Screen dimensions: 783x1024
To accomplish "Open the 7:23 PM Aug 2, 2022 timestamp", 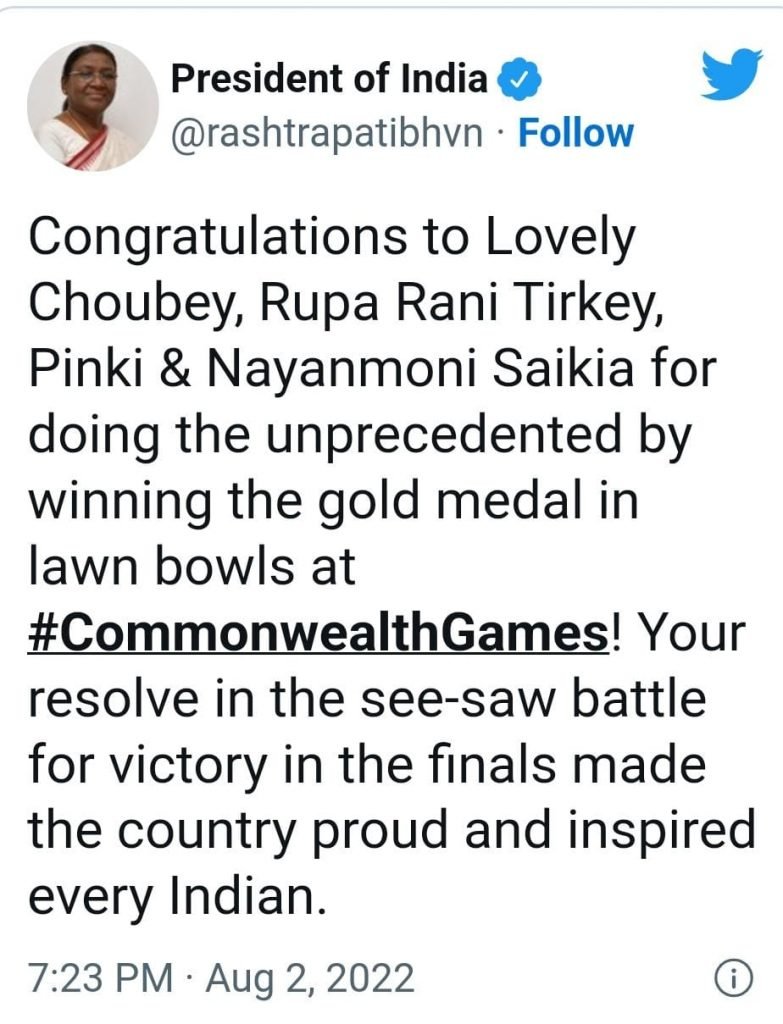I will [221, 979].
